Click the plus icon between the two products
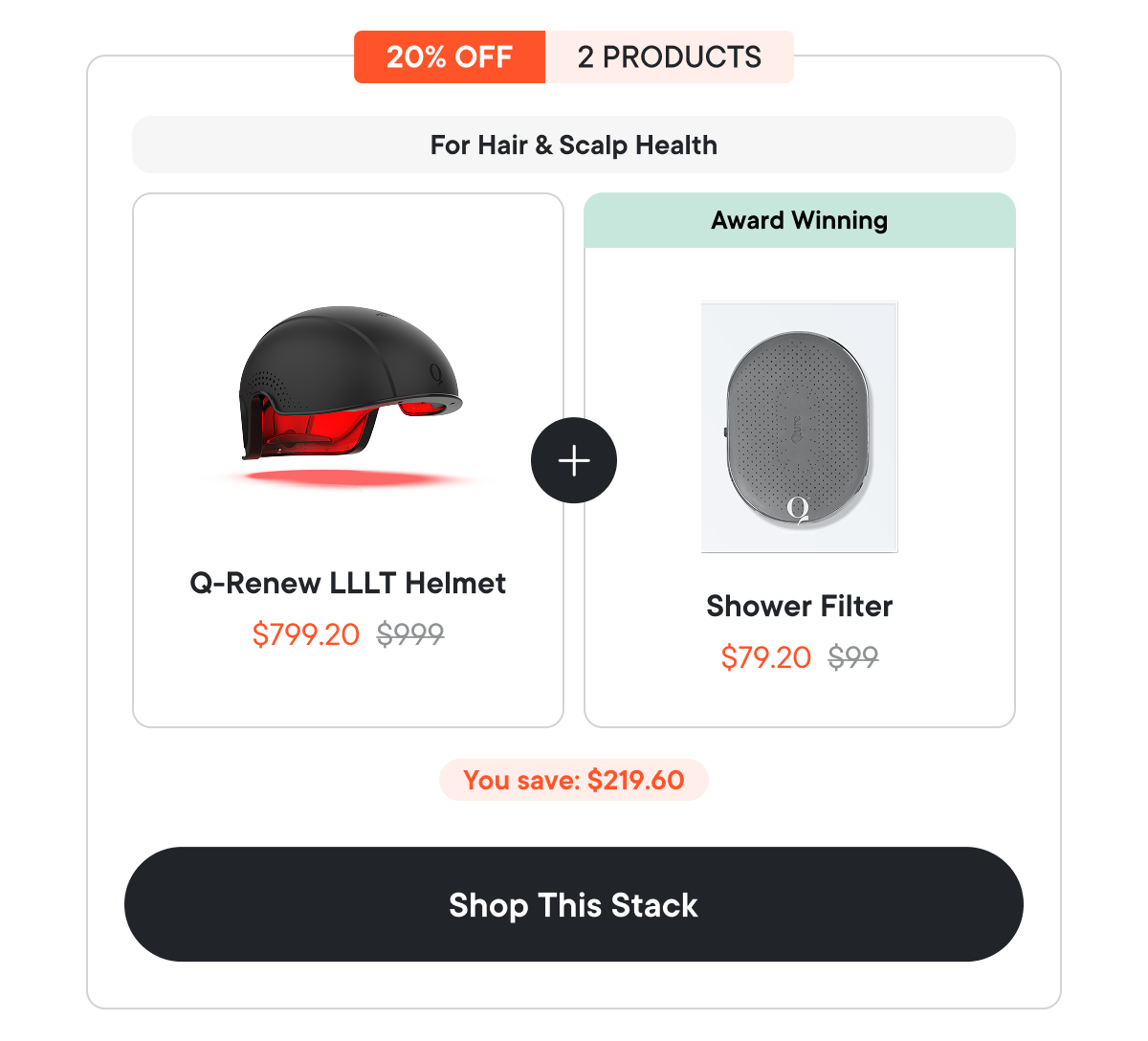 pyautogui.click(x=573, y=460)
